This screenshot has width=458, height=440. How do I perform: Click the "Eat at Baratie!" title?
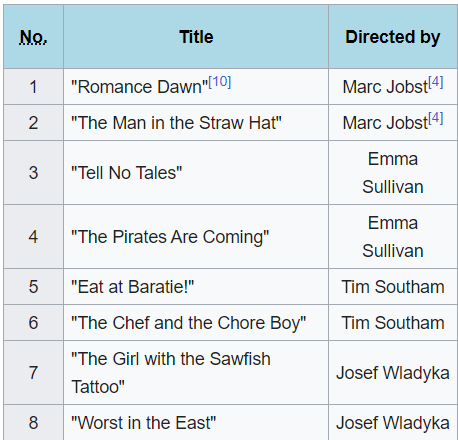pyautogui.click(x=132, y=287)
